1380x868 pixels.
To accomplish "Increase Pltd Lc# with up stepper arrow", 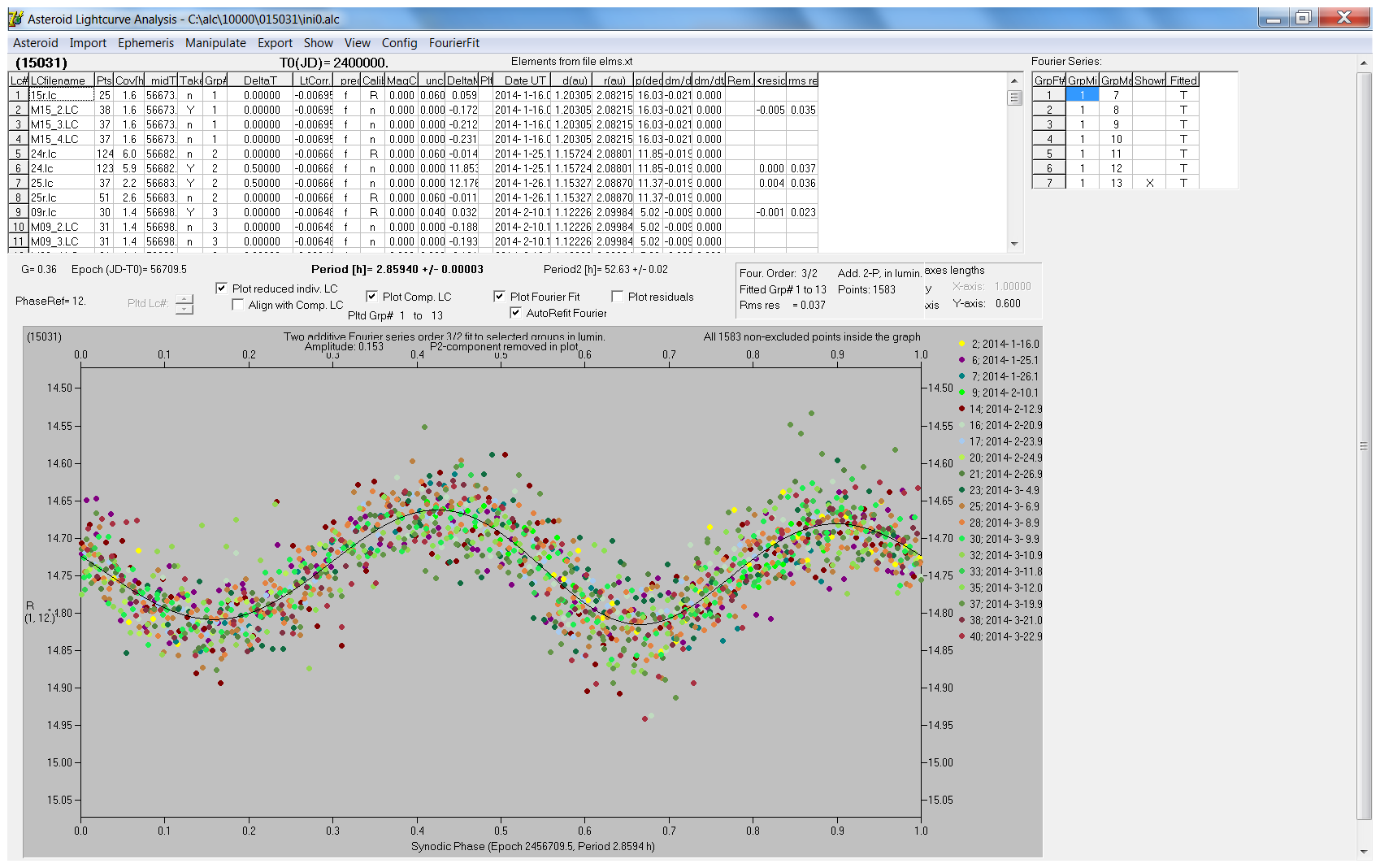I will [x=184, y=299].
